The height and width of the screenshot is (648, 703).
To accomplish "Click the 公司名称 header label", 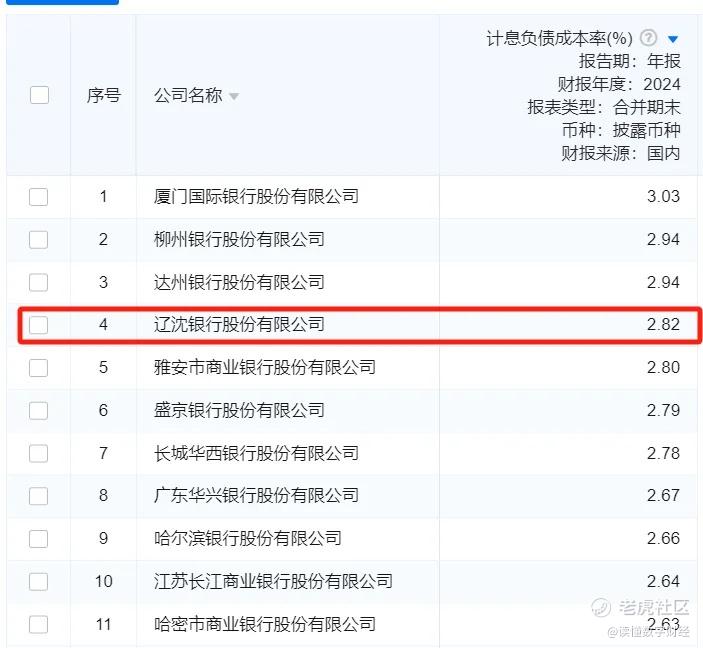I will click(x=188, y=95).
